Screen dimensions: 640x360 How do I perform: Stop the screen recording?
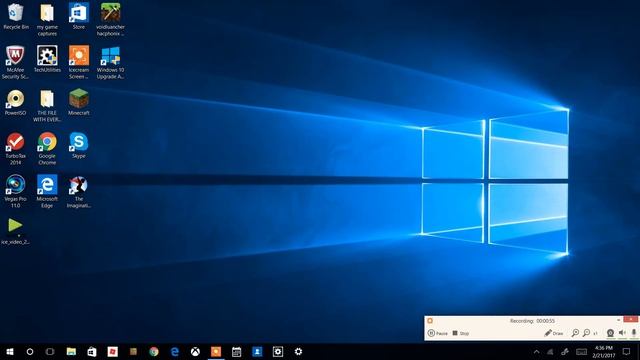(460, 333)
